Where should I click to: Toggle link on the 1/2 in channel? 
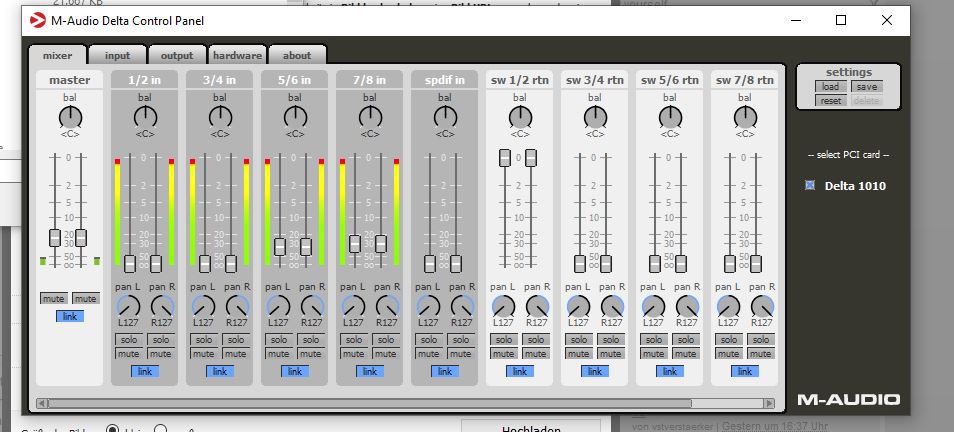(x=145, y=371)
